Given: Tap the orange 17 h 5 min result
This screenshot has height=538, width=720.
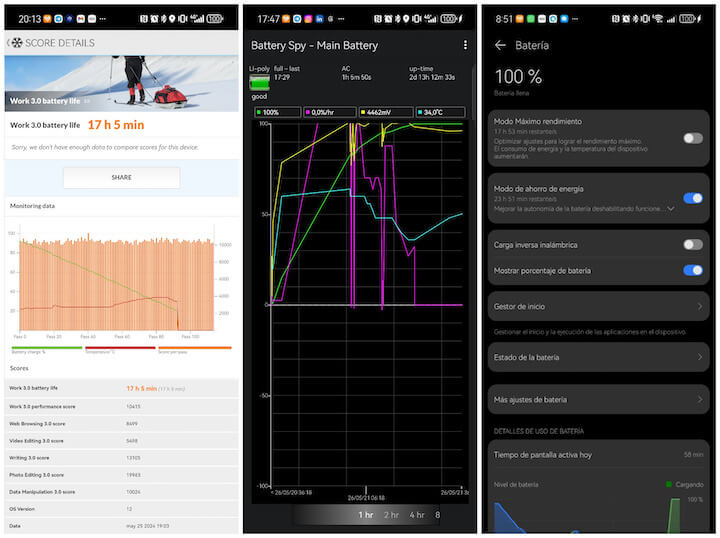Looking at the screenshot, I should (x=116, y=125).
